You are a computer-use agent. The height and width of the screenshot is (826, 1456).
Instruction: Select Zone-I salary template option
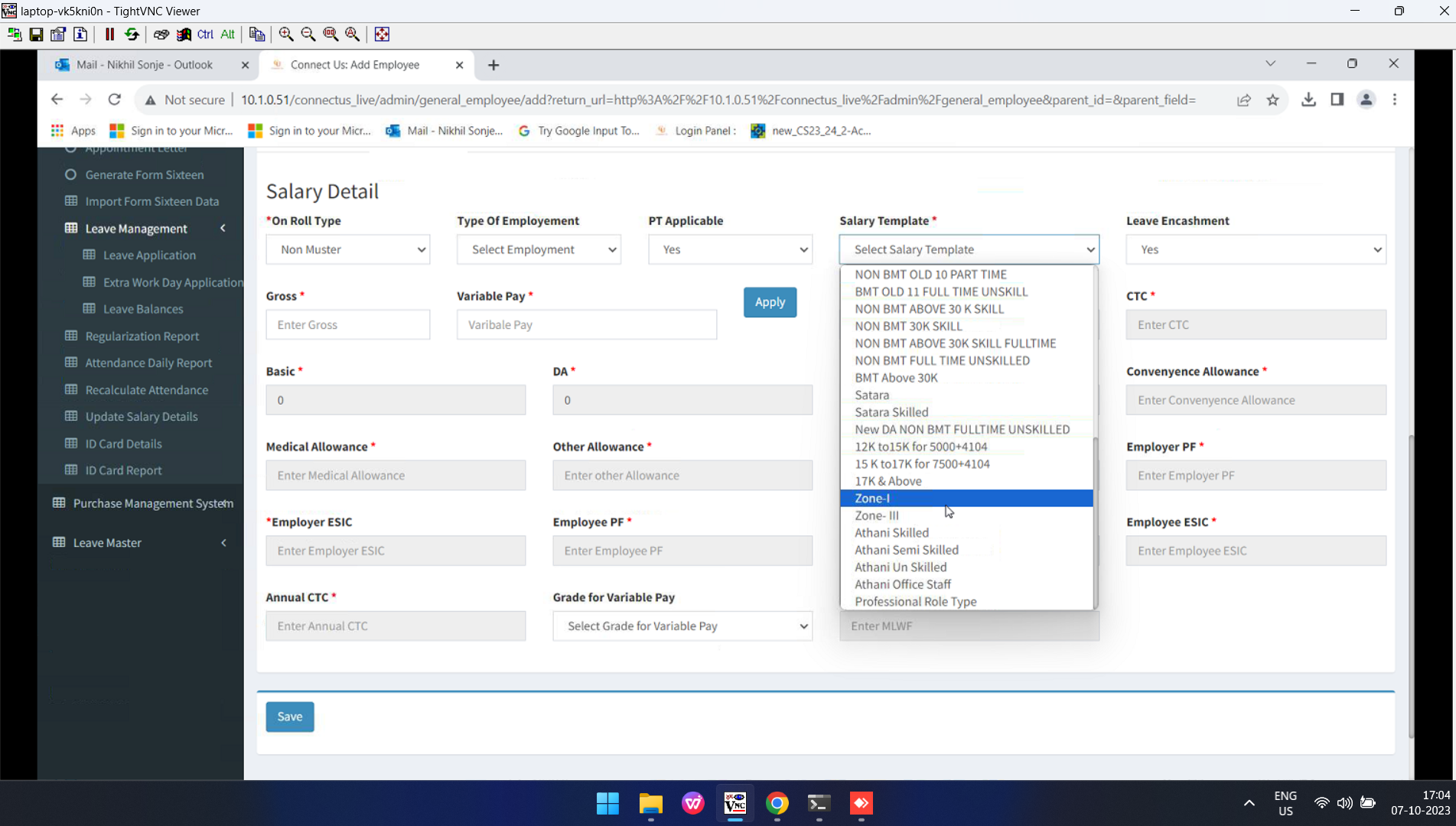tap(966, 498)
